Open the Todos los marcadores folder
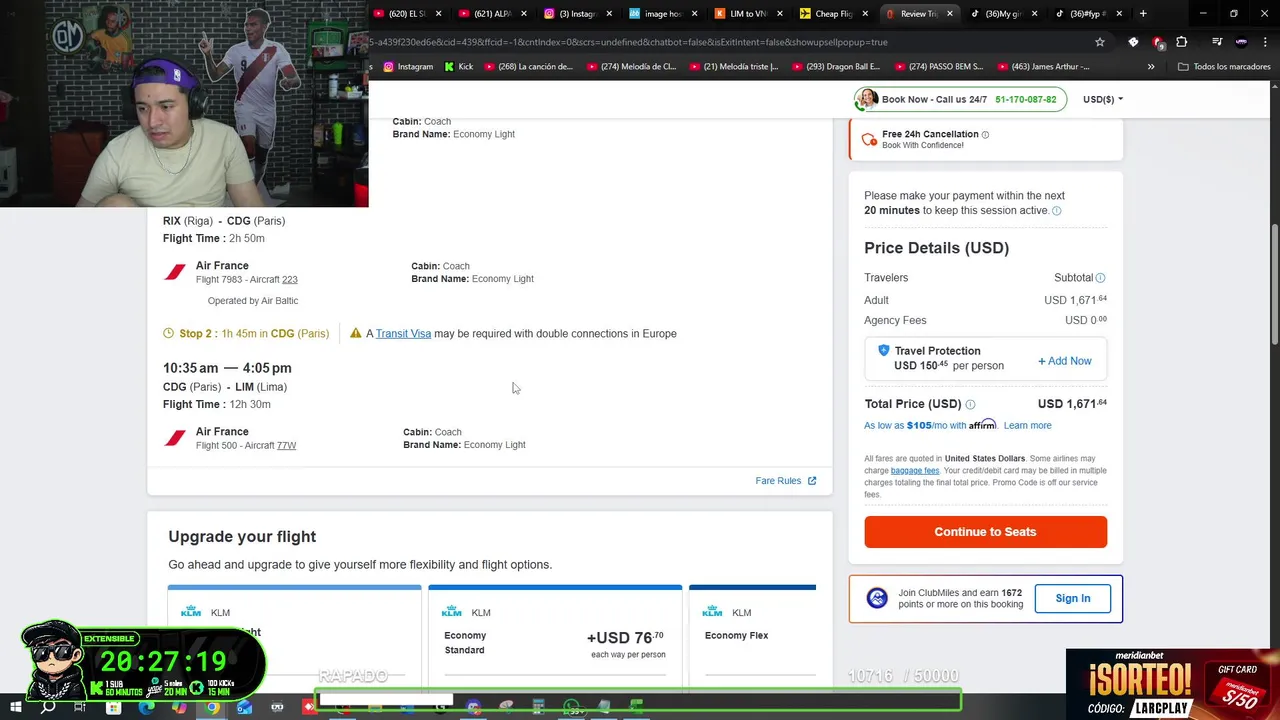The image size is (1280, 720). pyautogui.click(x=1224, y=67)
